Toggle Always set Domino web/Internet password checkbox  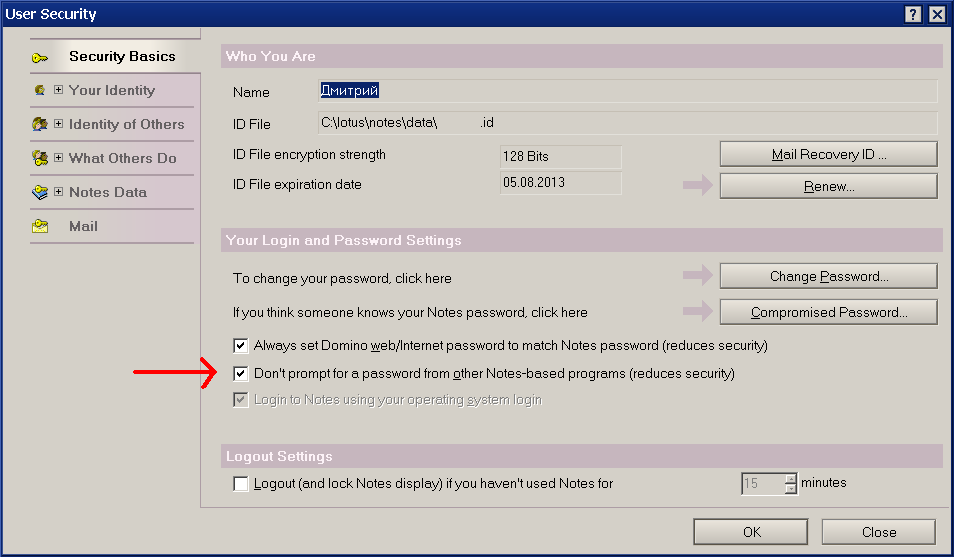[241, 346]
